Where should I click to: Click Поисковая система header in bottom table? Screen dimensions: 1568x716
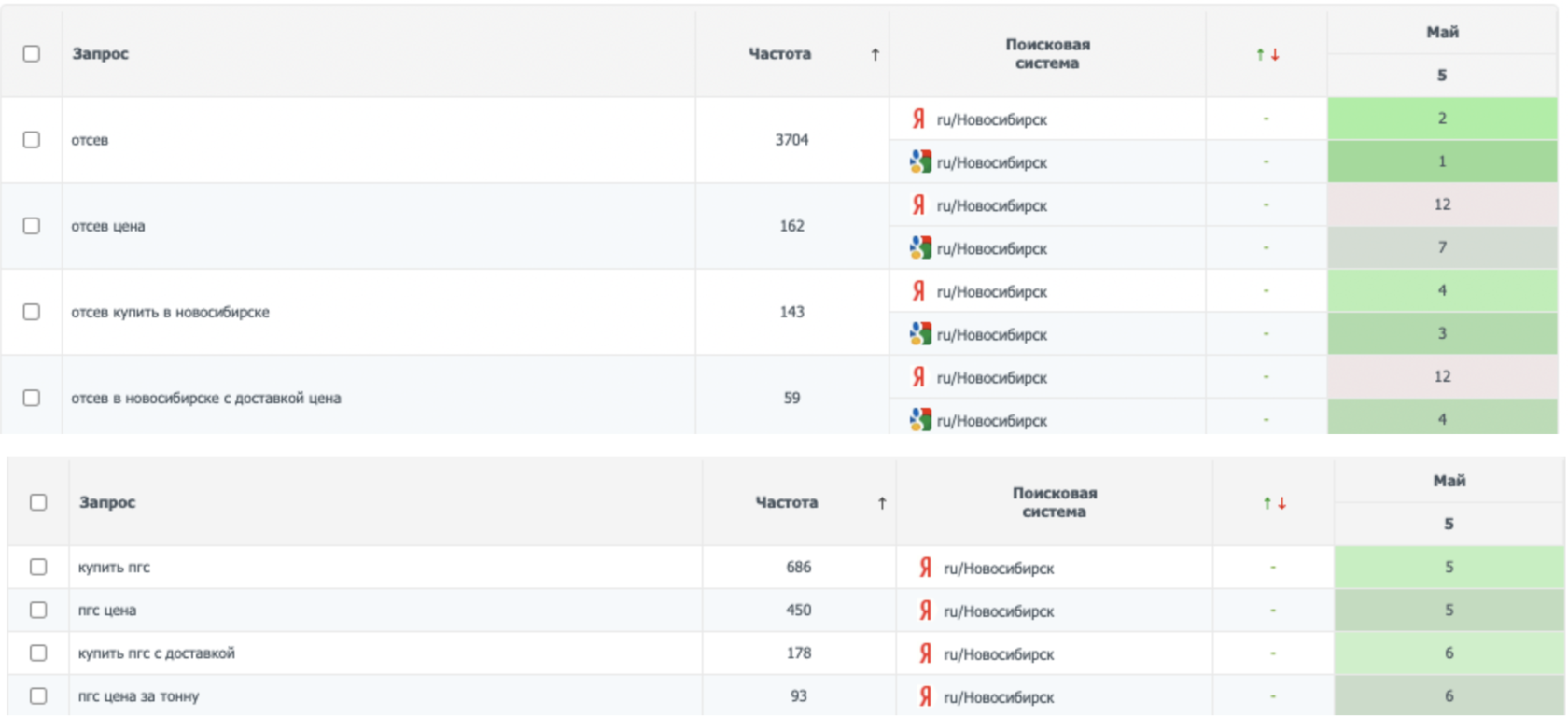(1054, 502)
